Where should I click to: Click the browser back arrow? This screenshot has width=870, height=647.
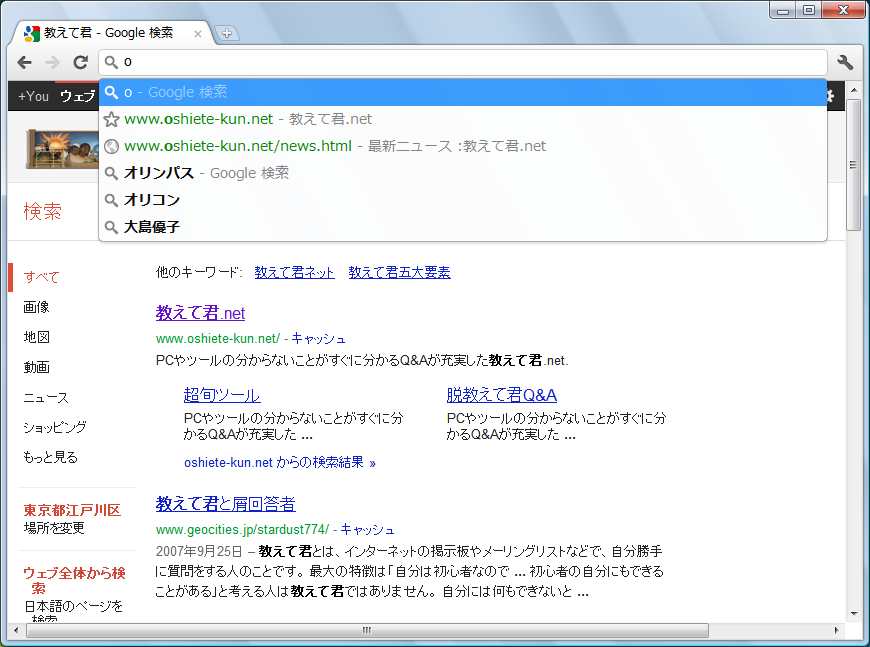(24, 62)
